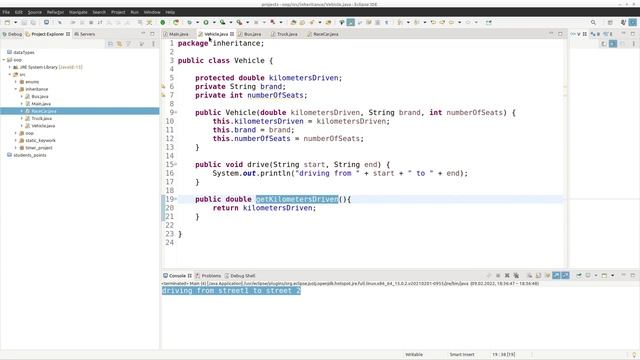This screenshot has height=360, width=640.
Task: Select students_points project
Action: (29, 155)
